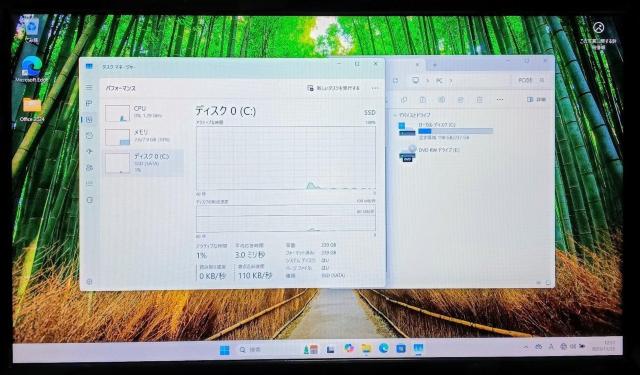Viewport: 640px width, 375px height.
Task: Open Task Manager settings gear
Action: 89,282
